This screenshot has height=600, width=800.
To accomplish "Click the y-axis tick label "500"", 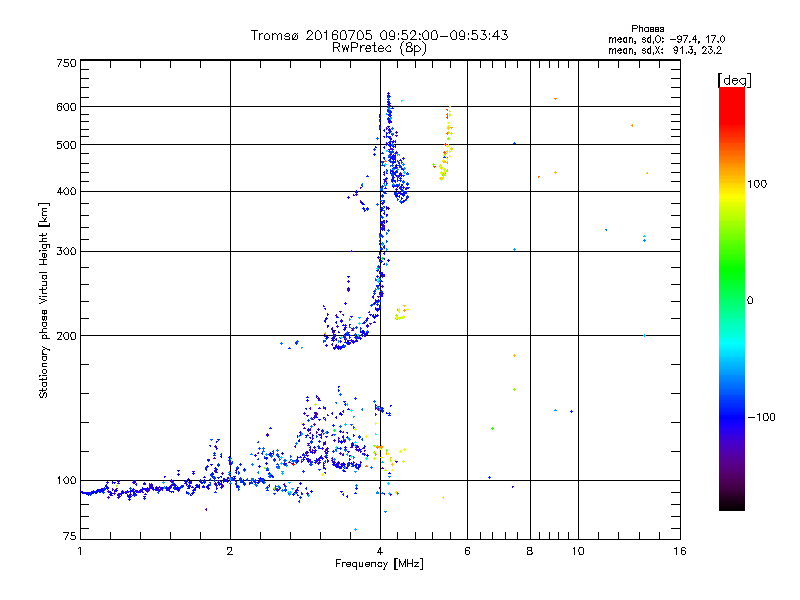I will tap(66, 145).
